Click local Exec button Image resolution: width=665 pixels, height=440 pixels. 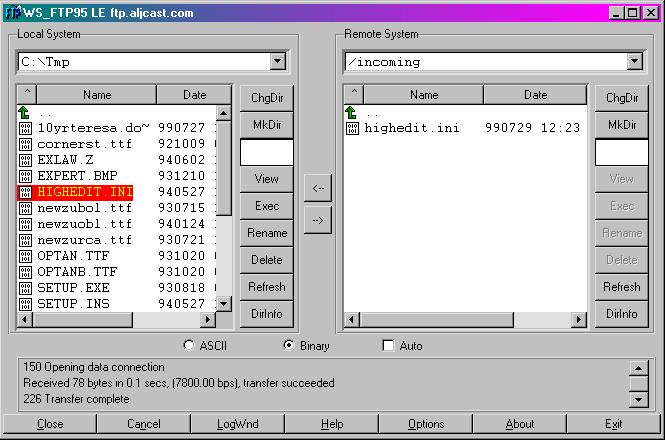pos(267,206)
